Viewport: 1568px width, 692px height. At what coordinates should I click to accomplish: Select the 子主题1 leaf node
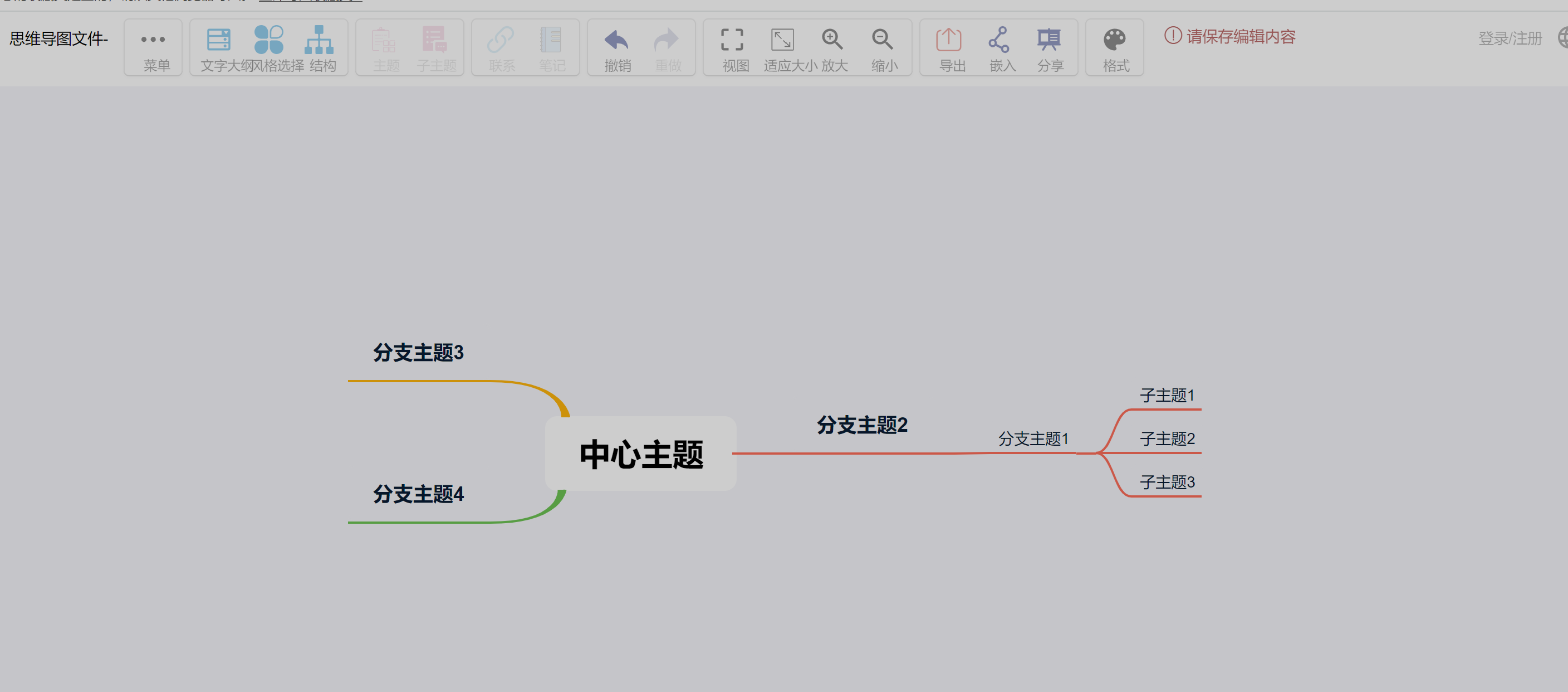tap(1168, 396)
